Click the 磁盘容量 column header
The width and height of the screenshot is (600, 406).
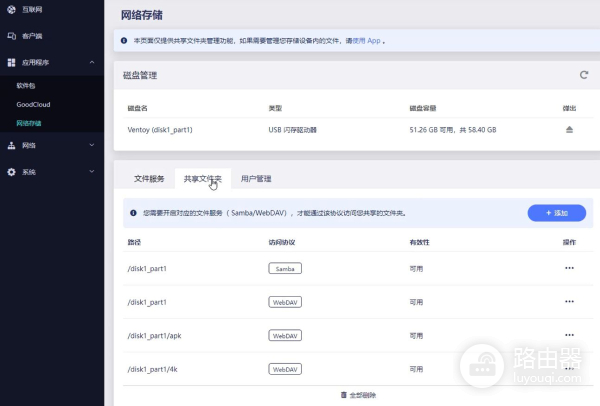tap(423, 108)
